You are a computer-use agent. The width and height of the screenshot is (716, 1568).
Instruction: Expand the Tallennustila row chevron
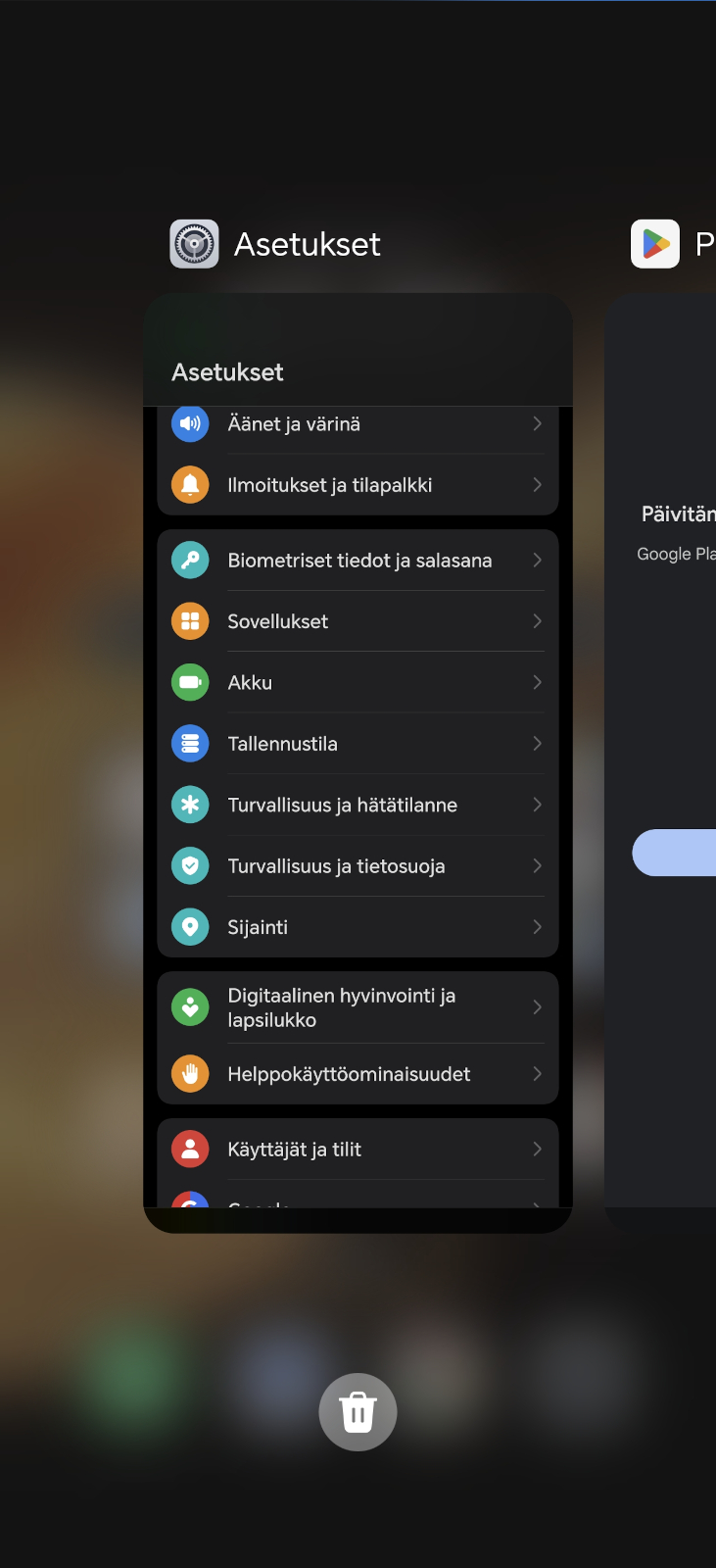coord(537,744)
